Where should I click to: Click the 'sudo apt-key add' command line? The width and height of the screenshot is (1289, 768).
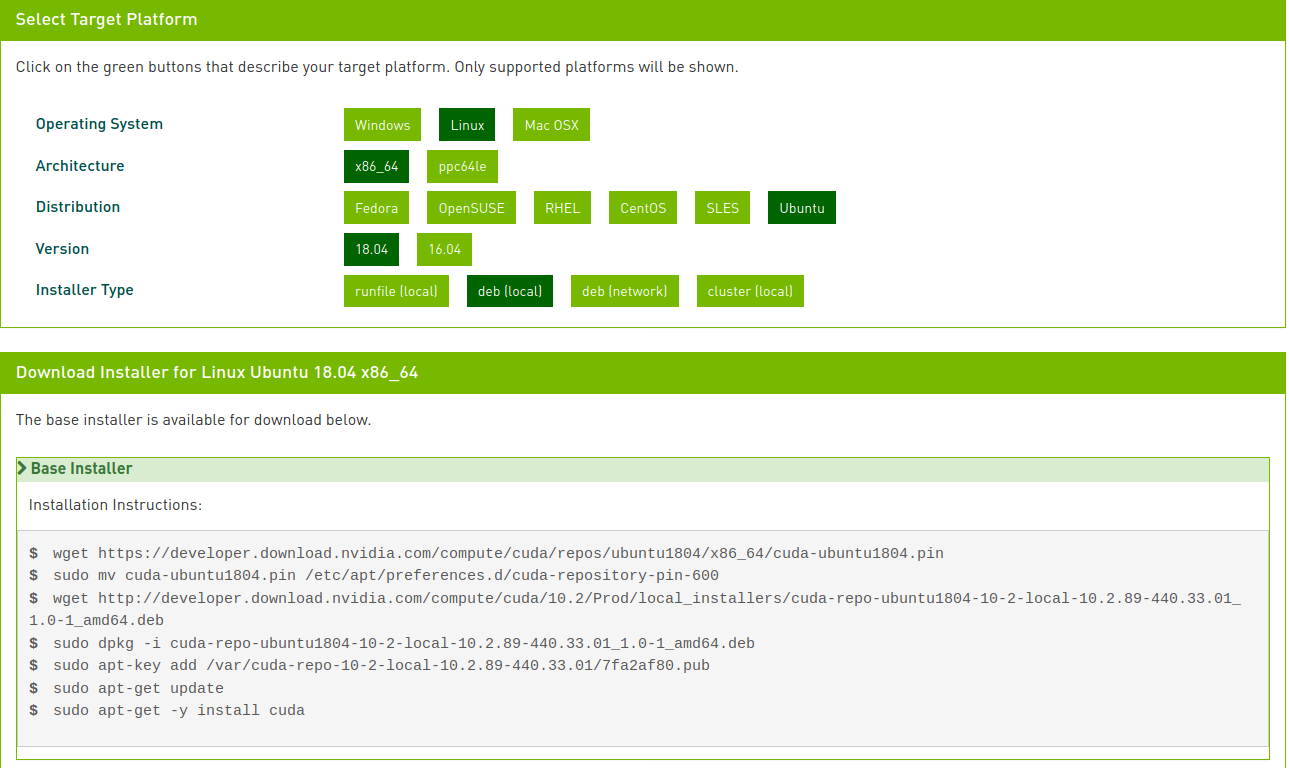click(369, 666)
